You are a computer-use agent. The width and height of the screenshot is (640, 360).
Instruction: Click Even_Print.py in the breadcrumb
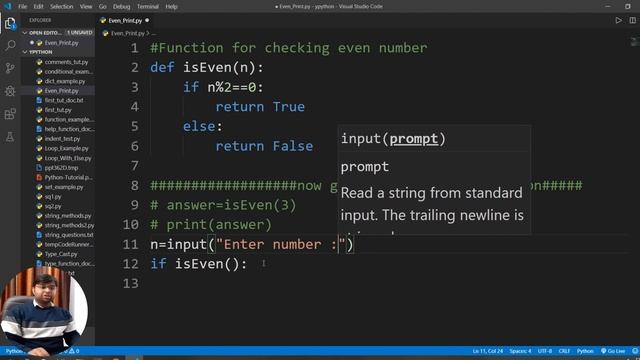point(128,33)
